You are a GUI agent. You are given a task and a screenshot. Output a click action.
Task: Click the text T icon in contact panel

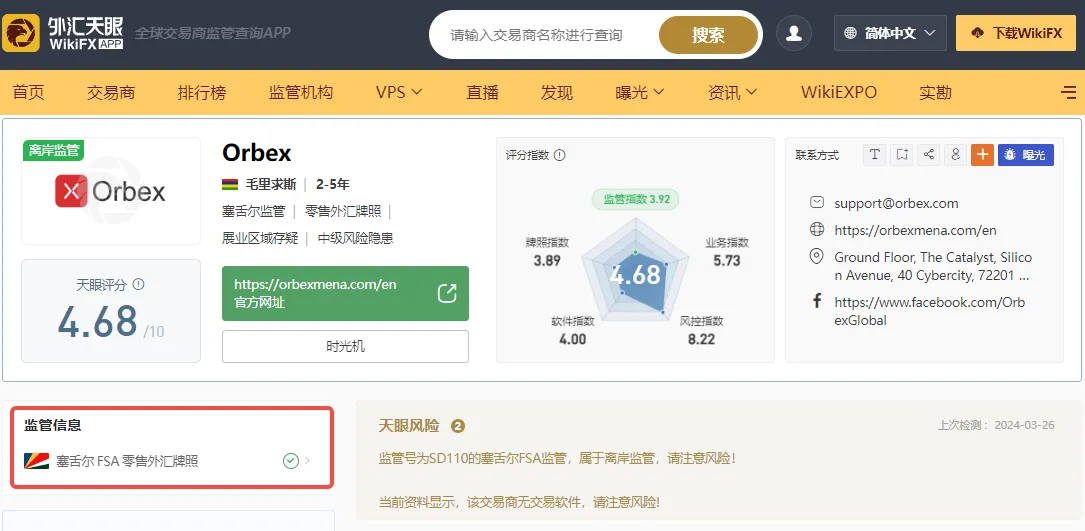(x=875, y=154)
